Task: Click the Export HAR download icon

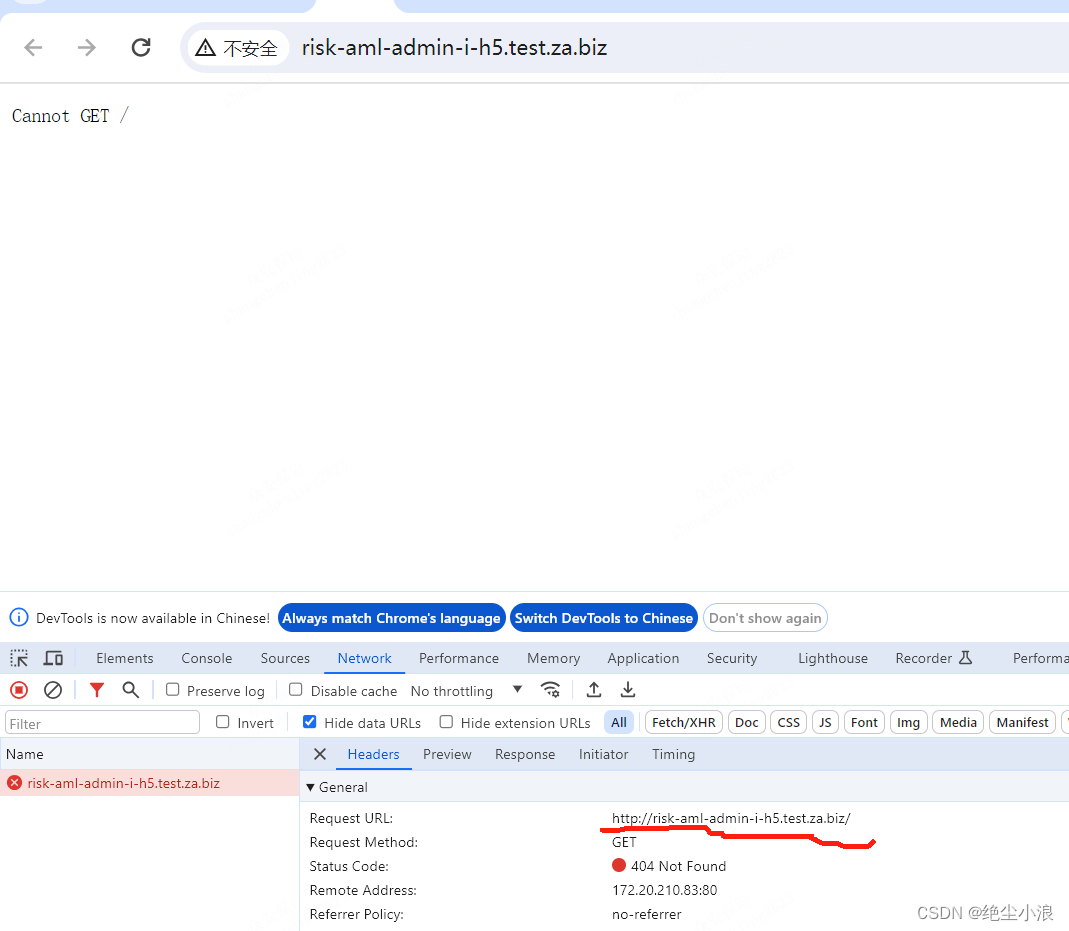Action: tap(628, 690)
